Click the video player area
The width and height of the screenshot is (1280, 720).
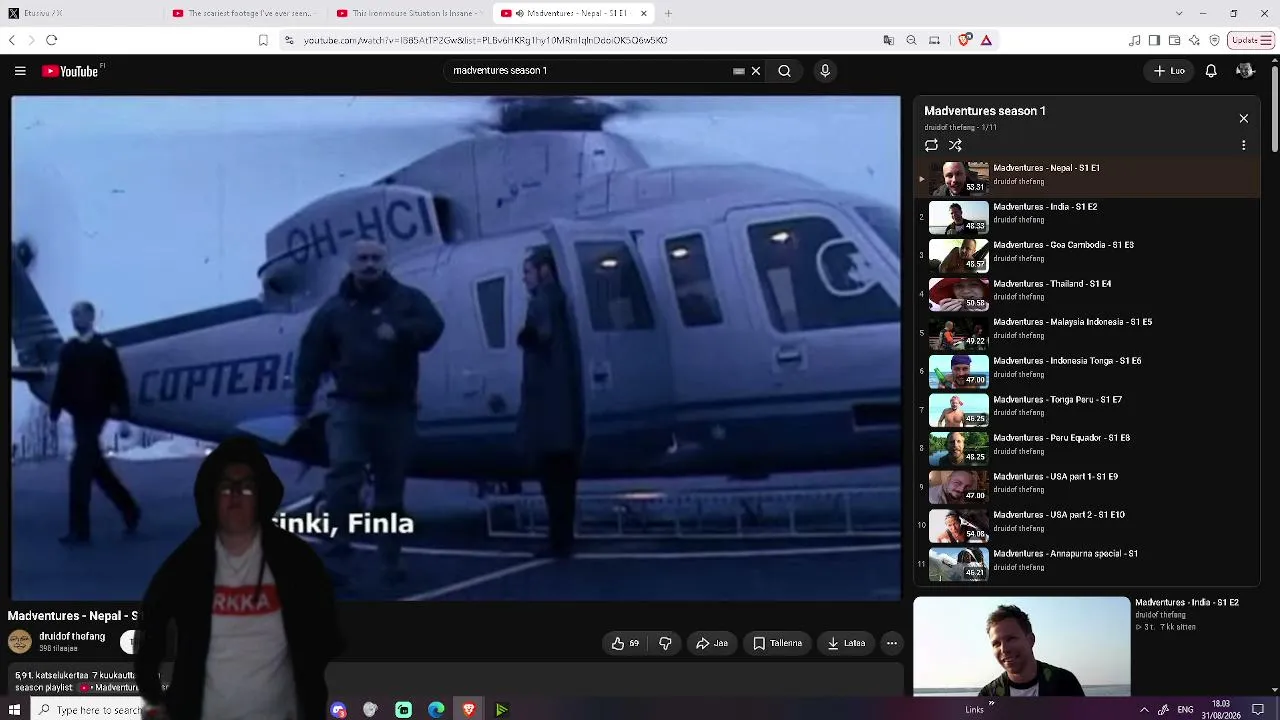click(456, 348)
